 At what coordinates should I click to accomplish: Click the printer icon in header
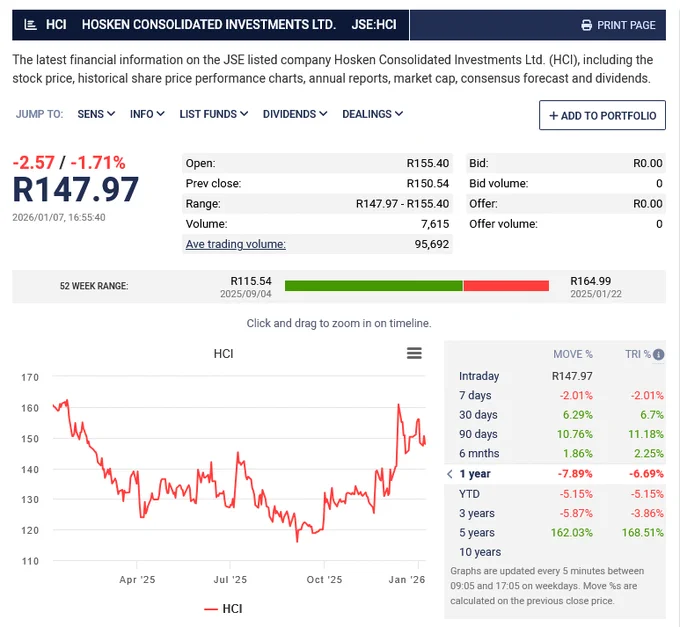(586, 25)
